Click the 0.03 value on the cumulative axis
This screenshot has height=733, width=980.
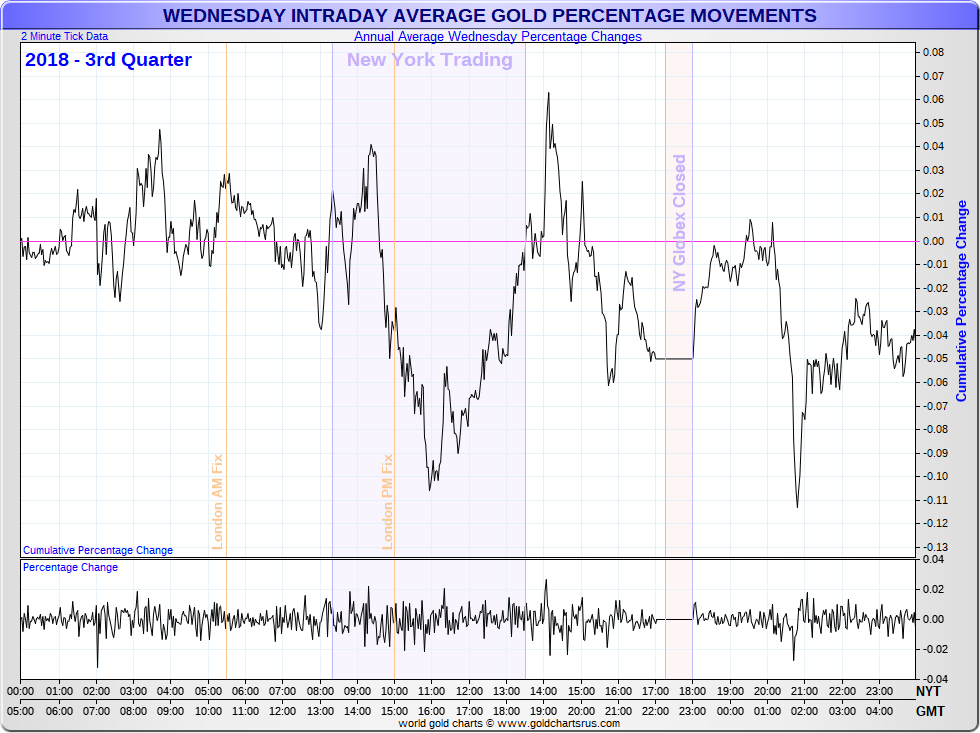934,170
